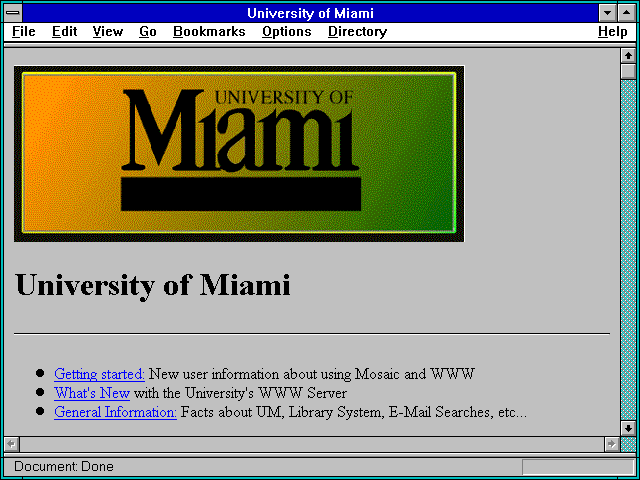
Task: Open the View menu
Action: 108,32
